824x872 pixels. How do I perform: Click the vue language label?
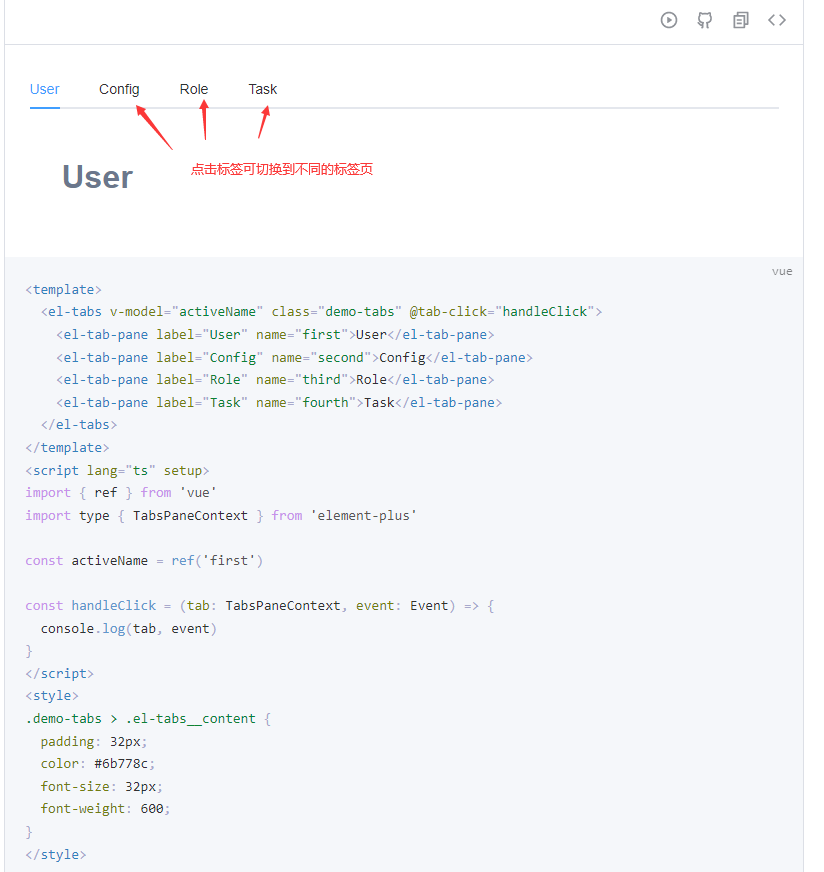[782, 271]
